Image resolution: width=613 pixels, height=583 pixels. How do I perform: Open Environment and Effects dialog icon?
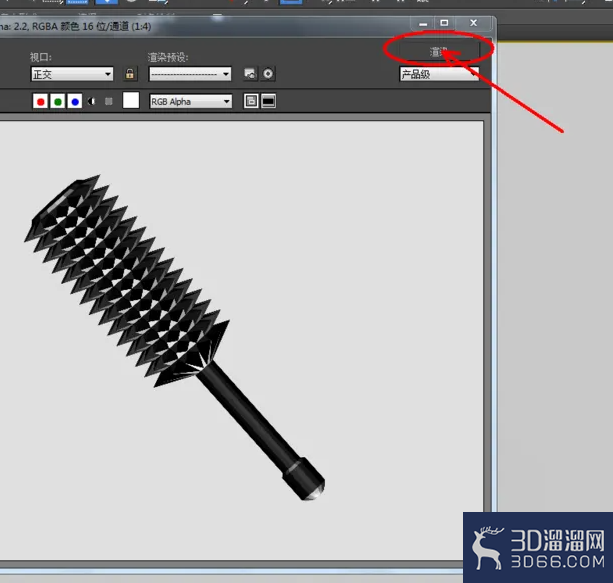pyautogui.click(x=268, y=74)
